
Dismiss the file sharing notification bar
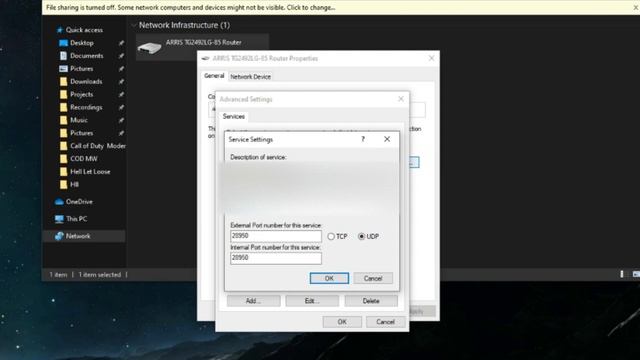click(x=636, y=7)
